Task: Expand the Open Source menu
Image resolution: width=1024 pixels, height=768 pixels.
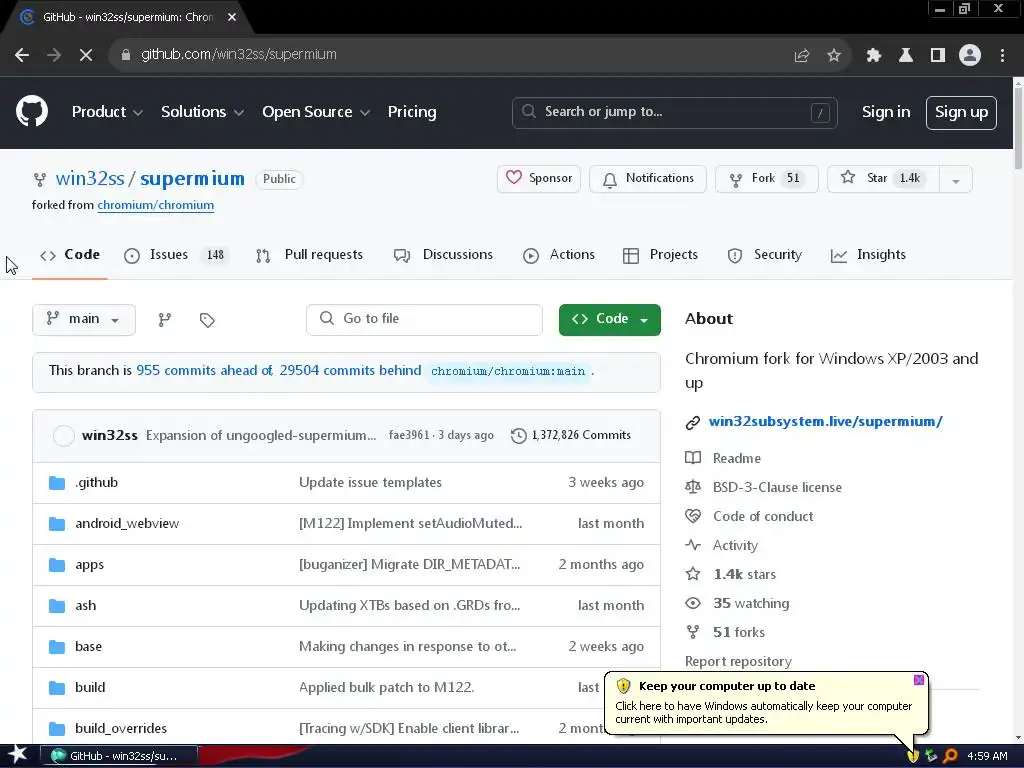Action: pyautogui.click(x=316, y=112)
